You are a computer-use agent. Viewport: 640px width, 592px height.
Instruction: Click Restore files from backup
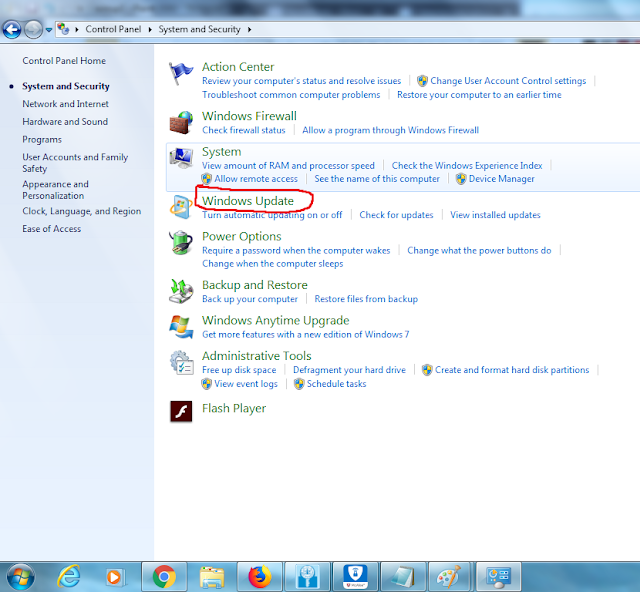point(366,299)
